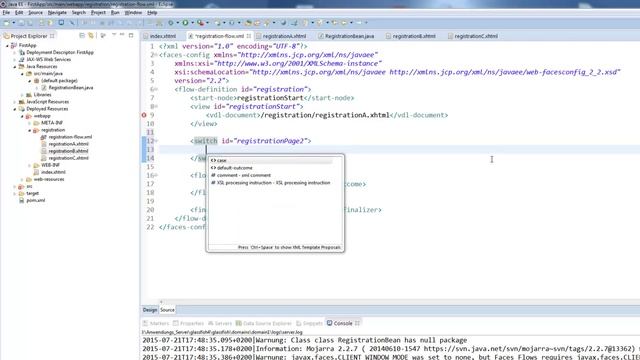Expand Deployment Descriptor: FirstApp node
Viewport: 640px width, 360px height.
(x=15, y=53)
